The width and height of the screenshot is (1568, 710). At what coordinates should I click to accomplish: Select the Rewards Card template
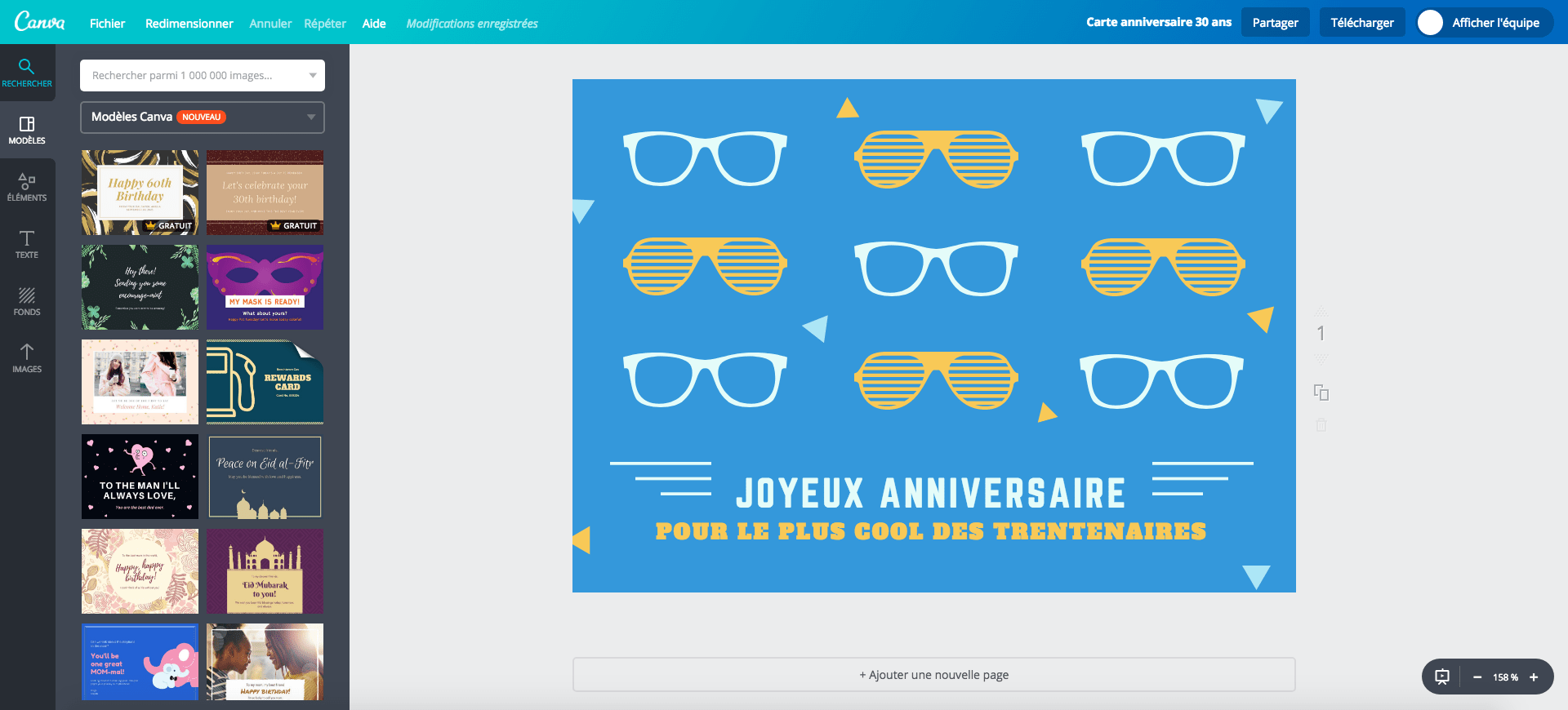point(265,382)
